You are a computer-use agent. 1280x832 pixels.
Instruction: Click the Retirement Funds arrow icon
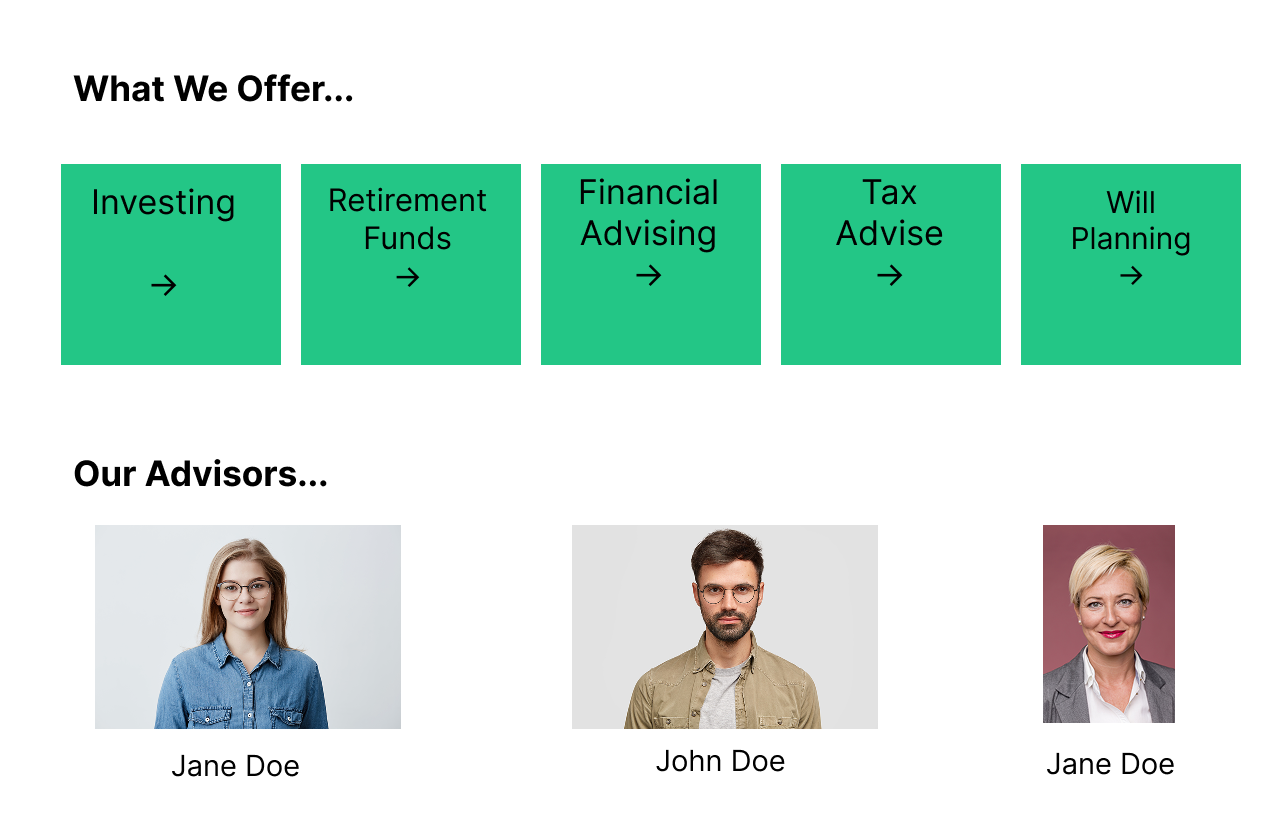point(407,277)
